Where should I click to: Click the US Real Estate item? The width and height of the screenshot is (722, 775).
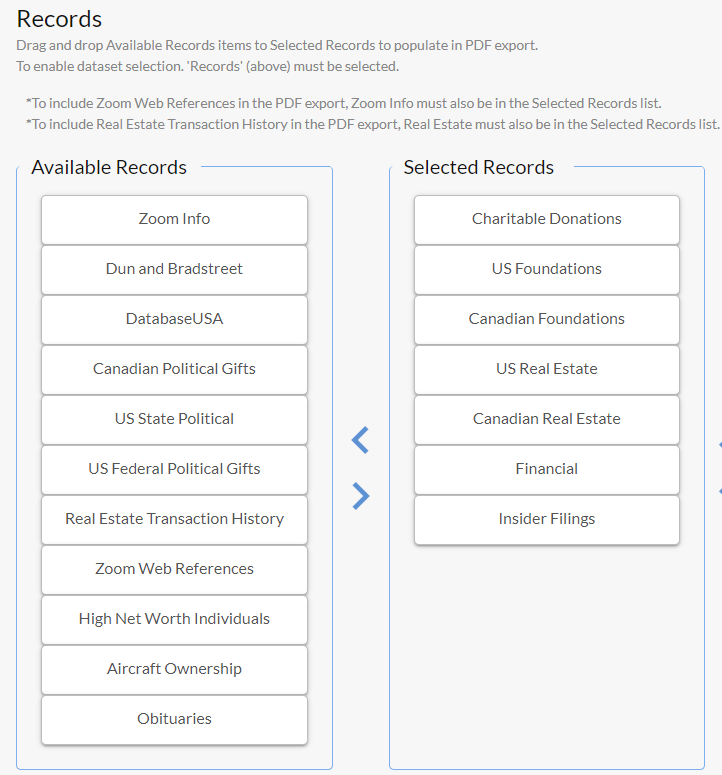(x=547, y=369)
